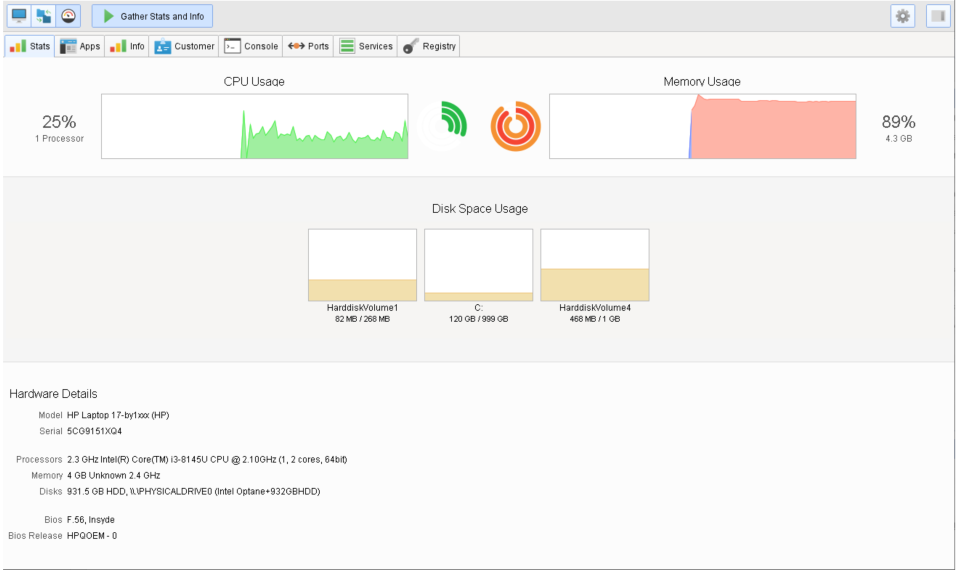The image size is (960, 570).
Task: Click Gather Stats and Info button
Action: coord(152,16)
